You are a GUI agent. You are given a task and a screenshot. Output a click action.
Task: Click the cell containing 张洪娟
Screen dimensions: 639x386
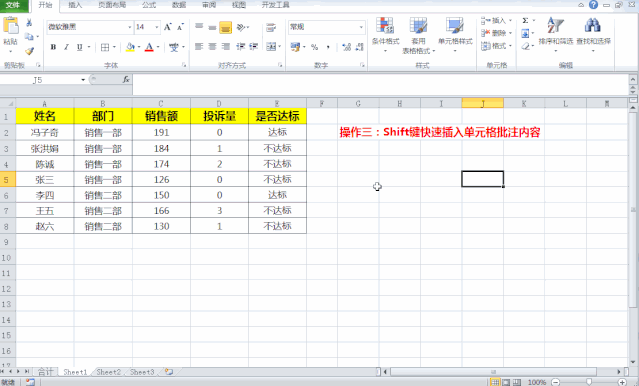click(45, 148)
